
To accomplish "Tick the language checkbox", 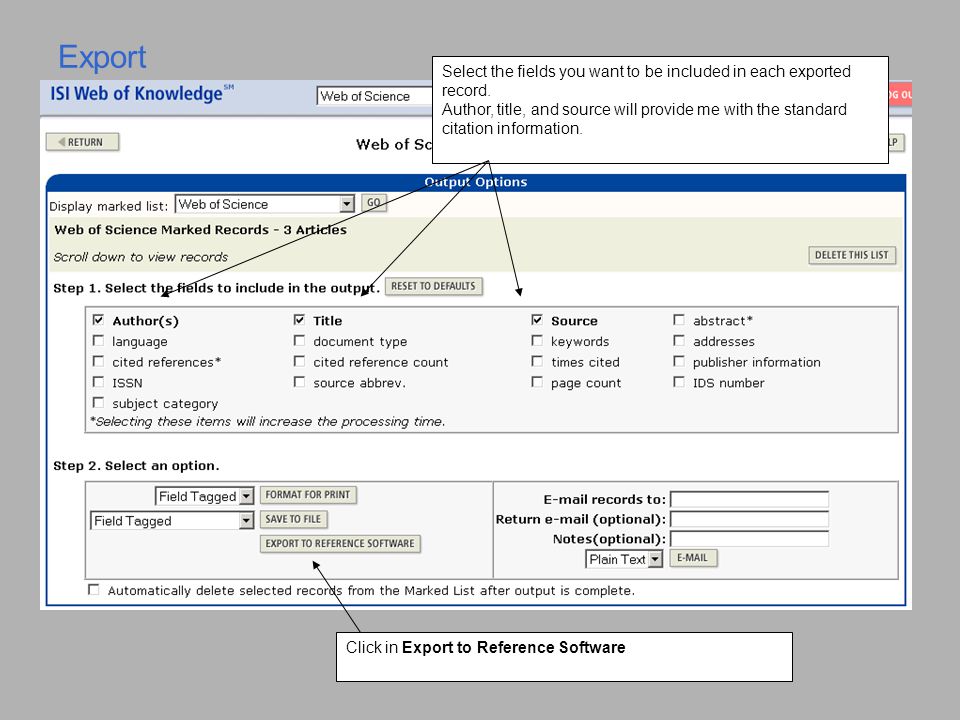I will click(98, 340).
